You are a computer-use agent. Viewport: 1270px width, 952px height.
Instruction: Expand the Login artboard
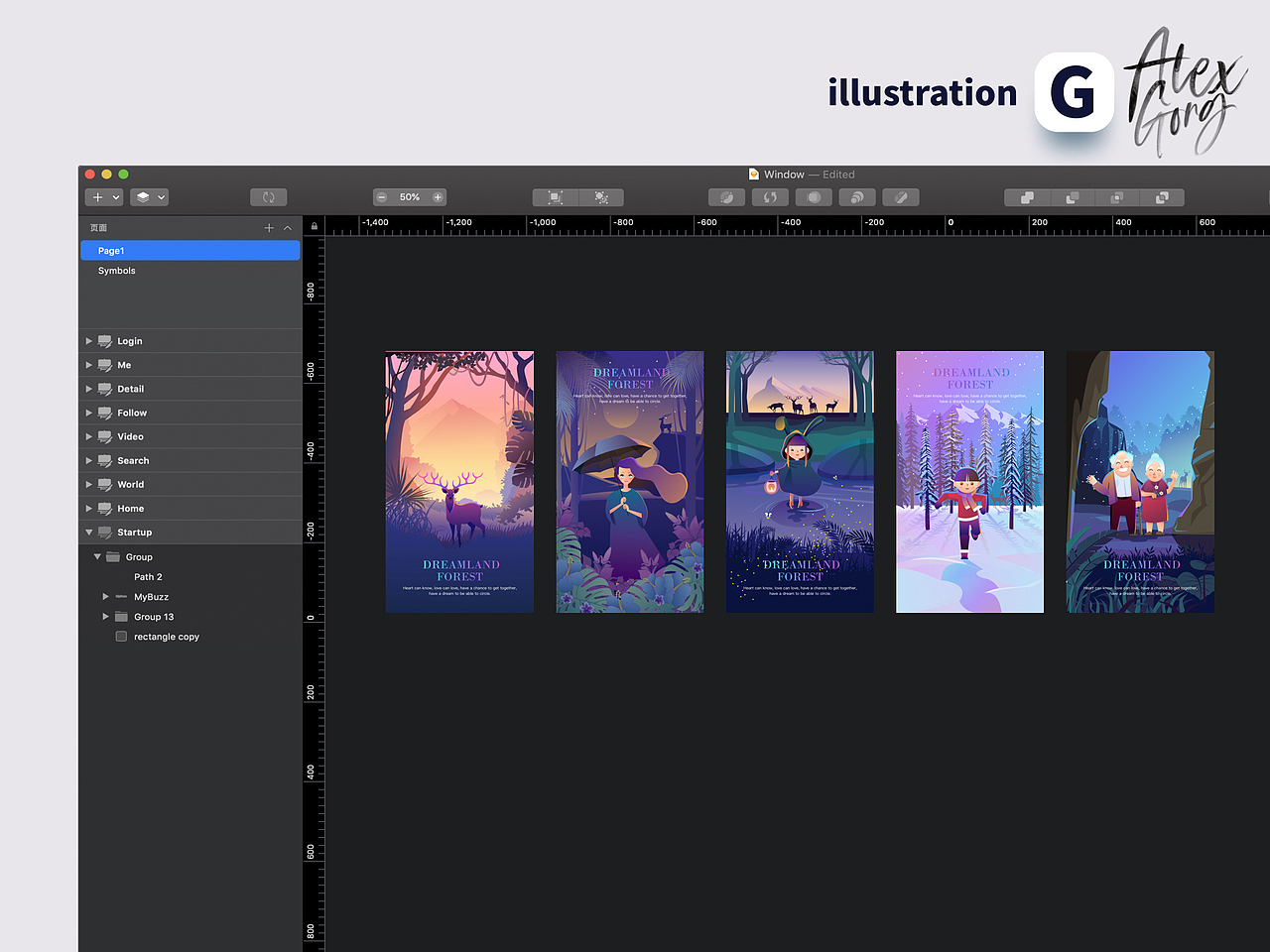pos(88,341)
